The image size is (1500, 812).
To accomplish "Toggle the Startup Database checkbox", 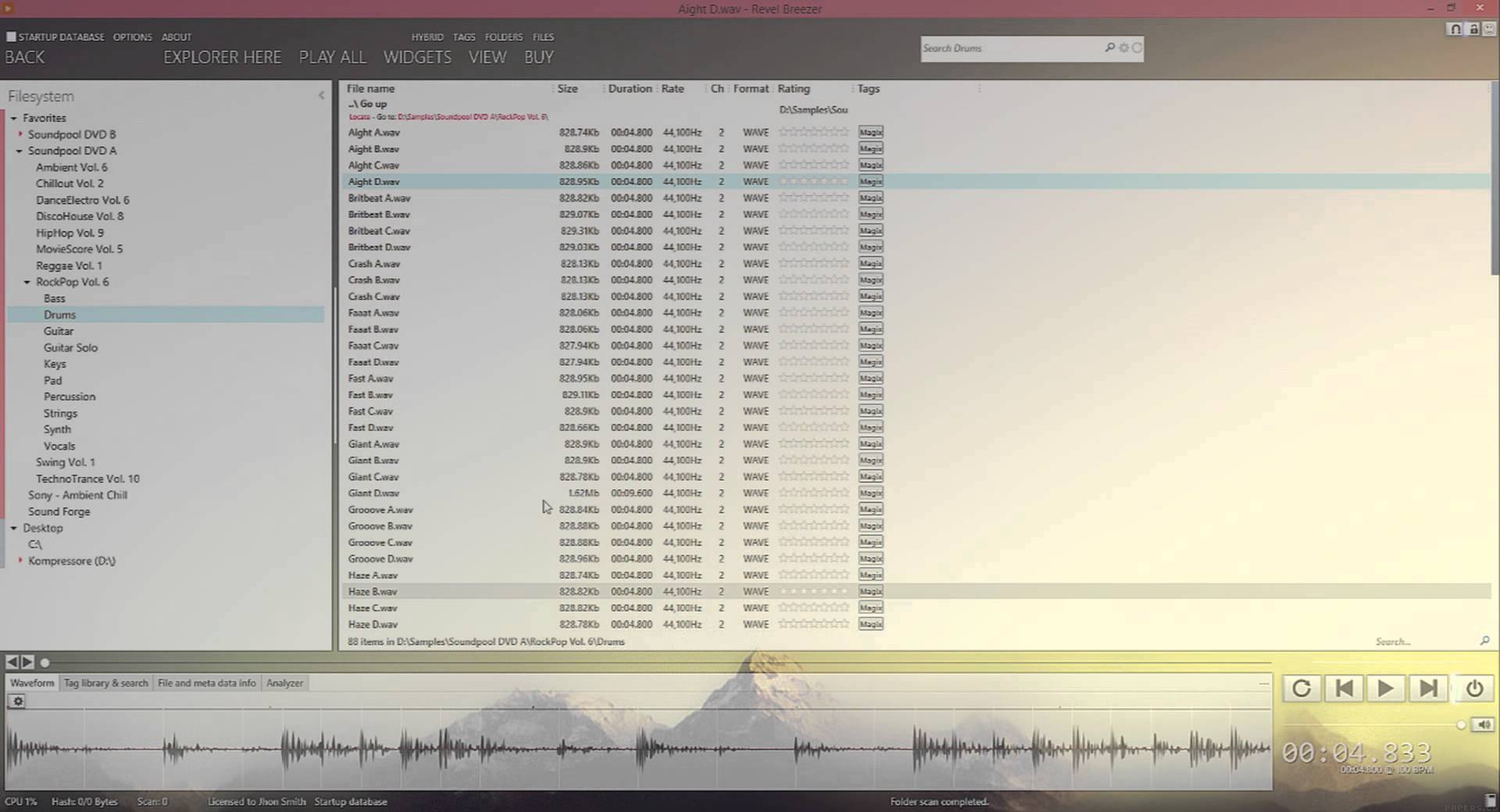I will pos(11,37).
